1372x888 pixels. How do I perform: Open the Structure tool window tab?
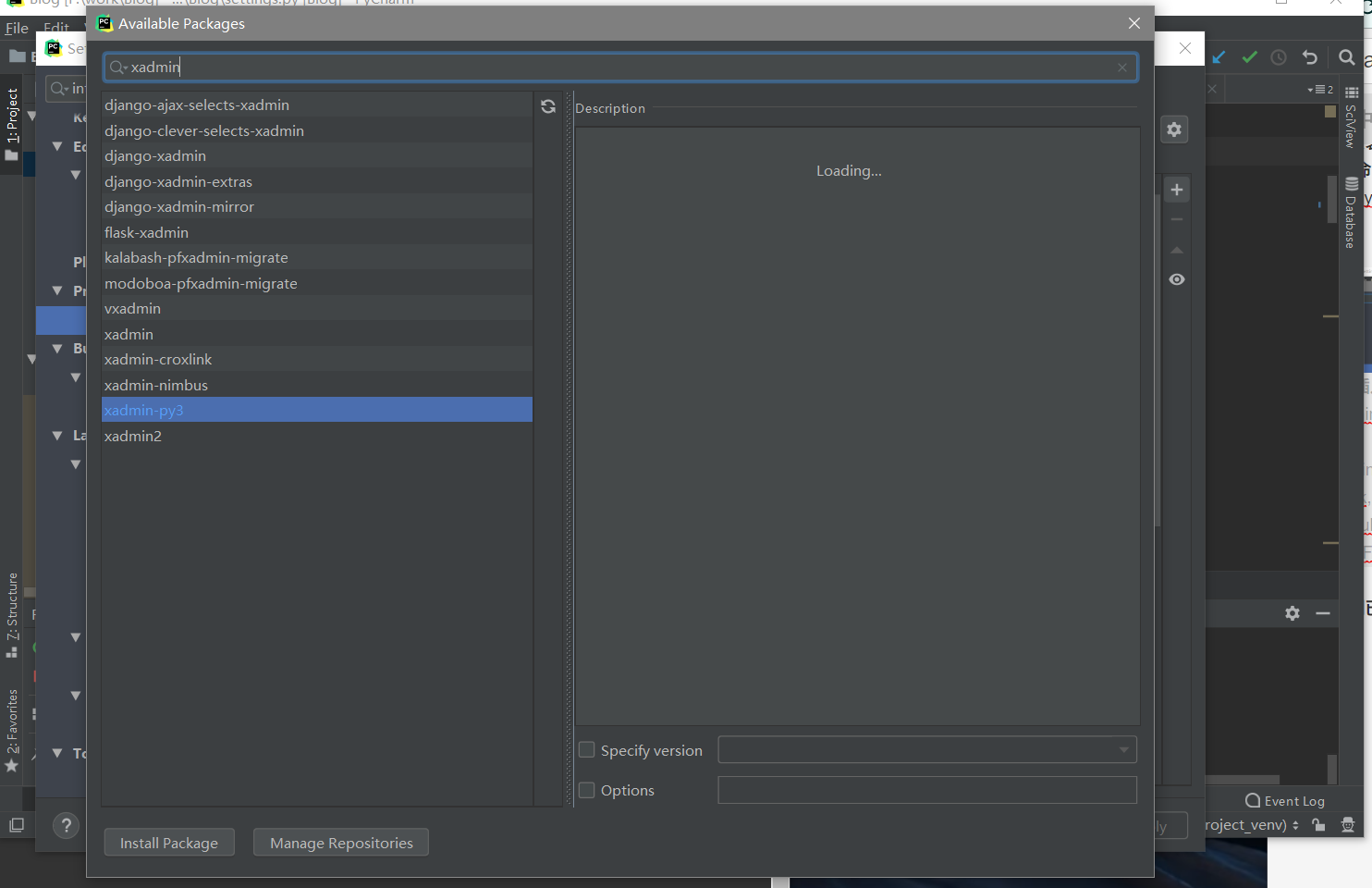(12, 614)
